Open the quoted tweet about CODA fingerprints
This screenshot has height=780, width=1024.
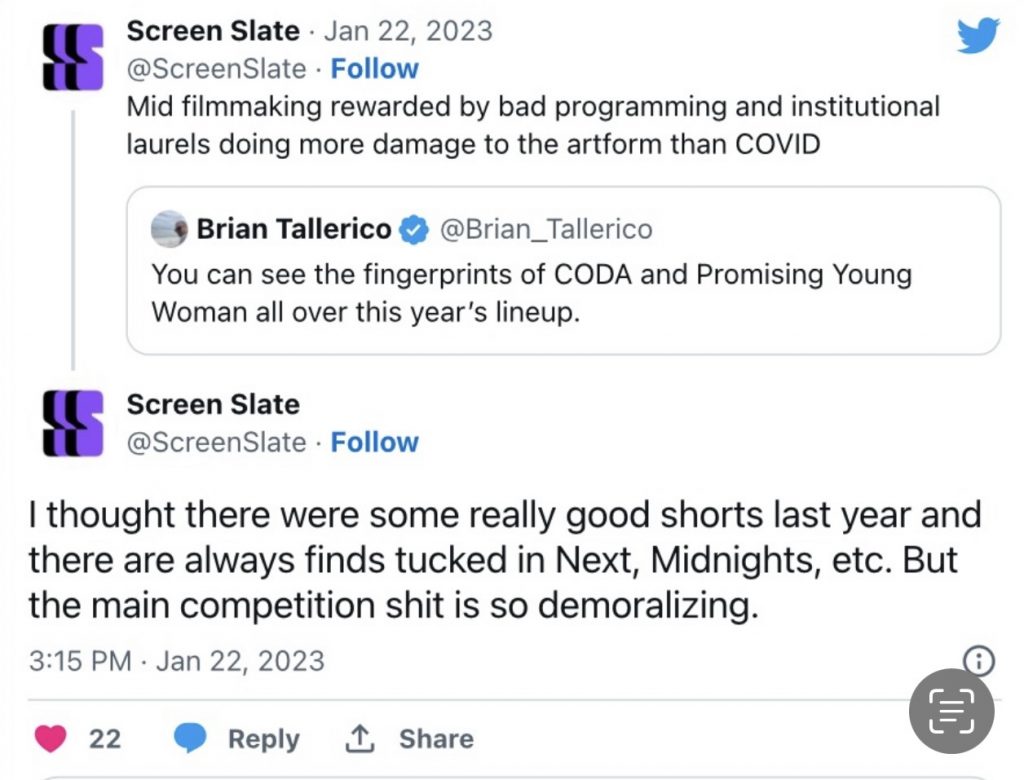pyautogui.click(x=563, y=292)
